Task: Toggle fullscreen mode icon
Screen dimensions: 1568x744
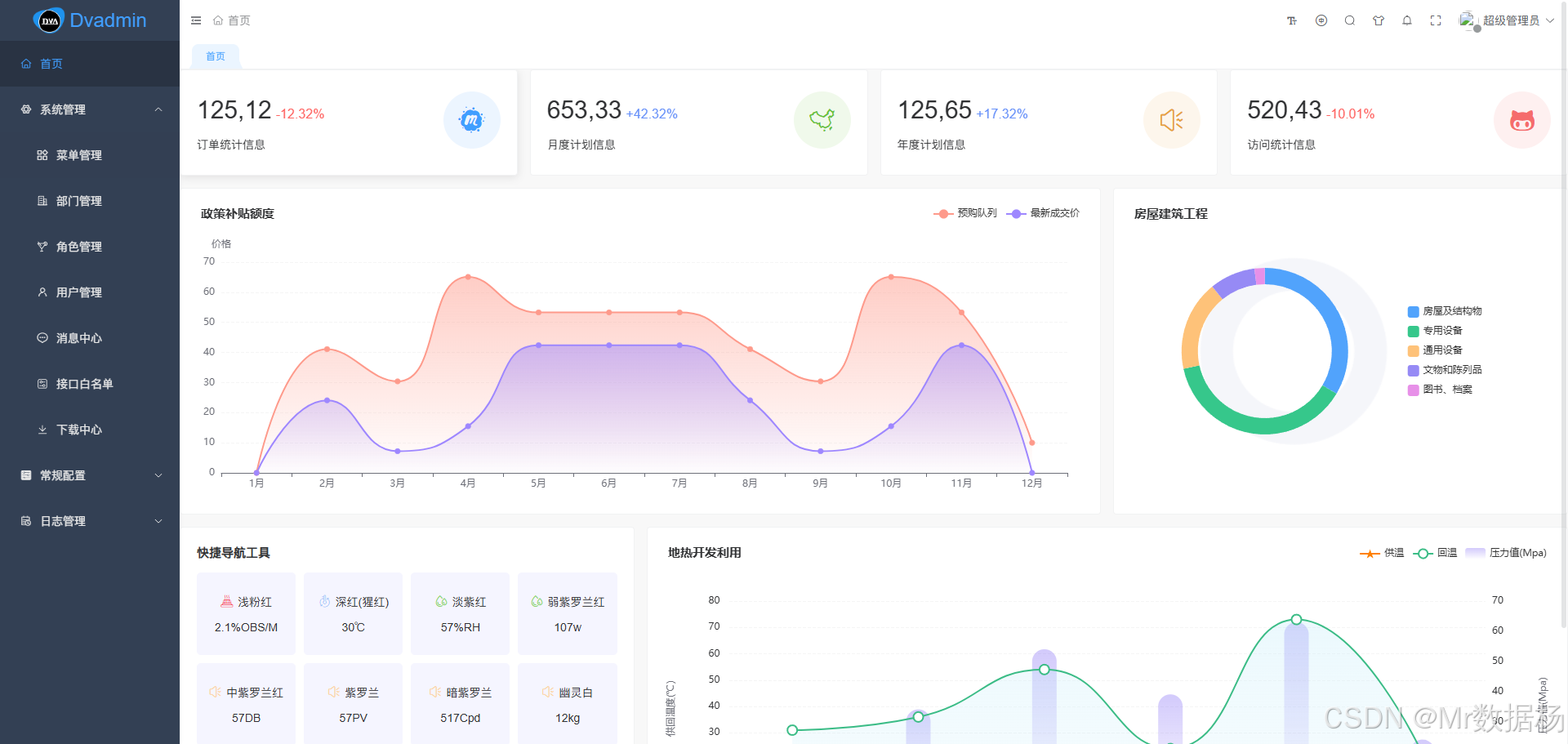Action: [1436, 20]
